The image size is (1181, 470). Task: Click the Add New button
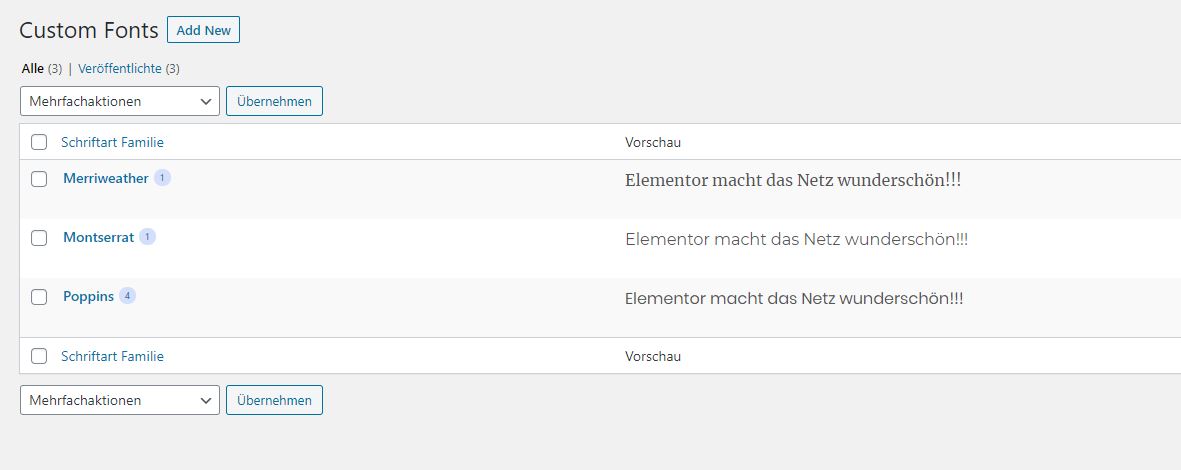coord(203,30)
